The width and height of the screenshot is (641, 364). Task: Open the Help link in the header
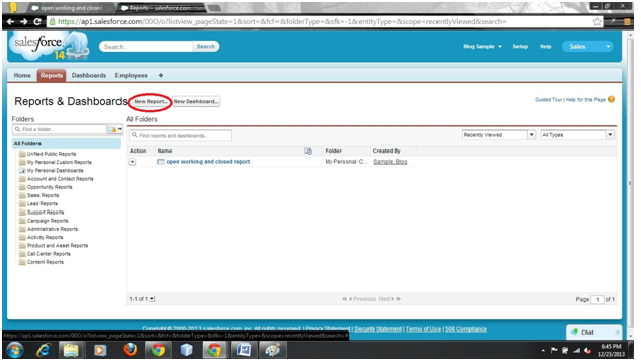click(x=545, y=47)
